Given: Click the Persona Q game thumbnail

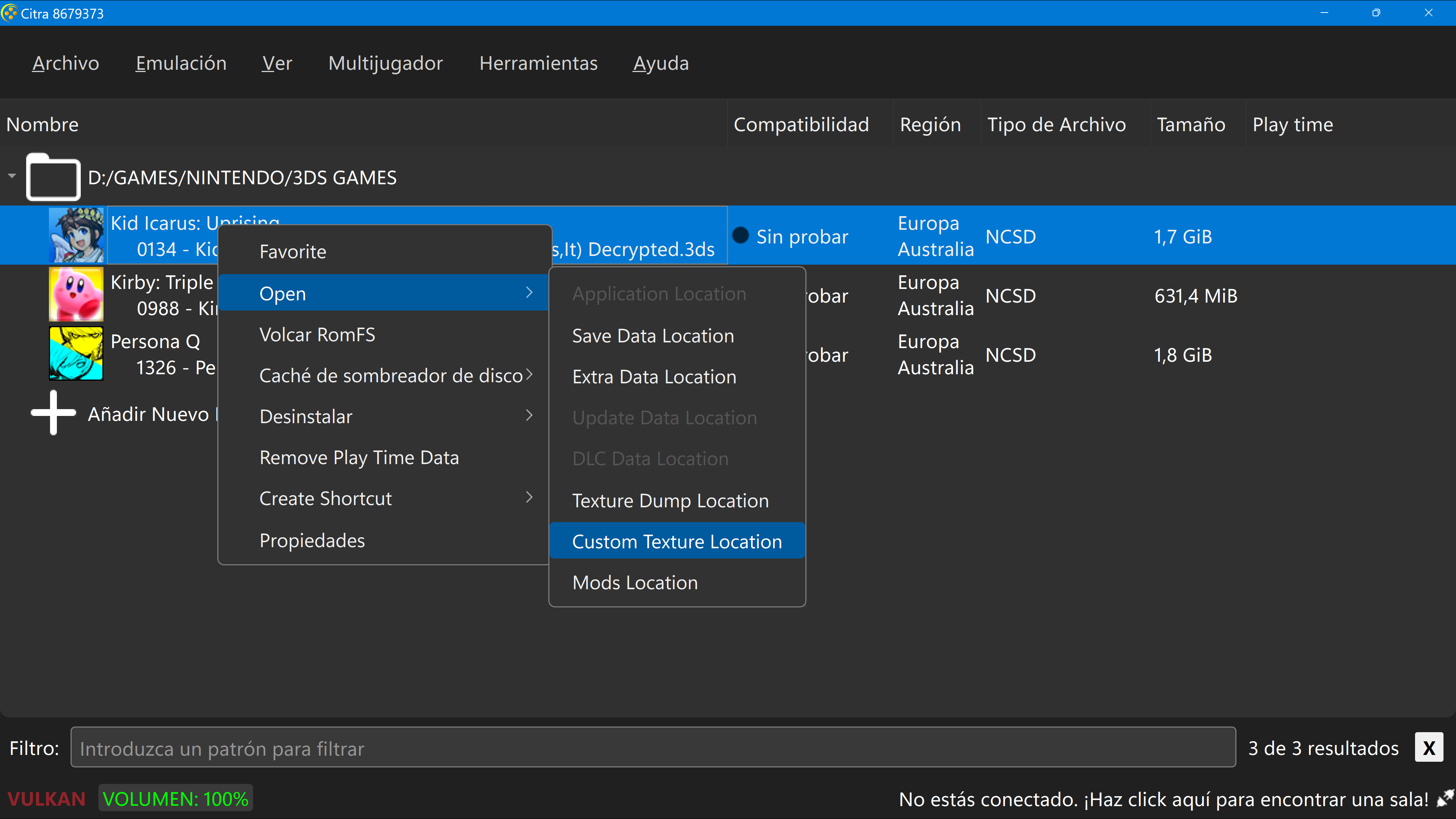Looking at the screenshot, I should click(x=76, y=354).
